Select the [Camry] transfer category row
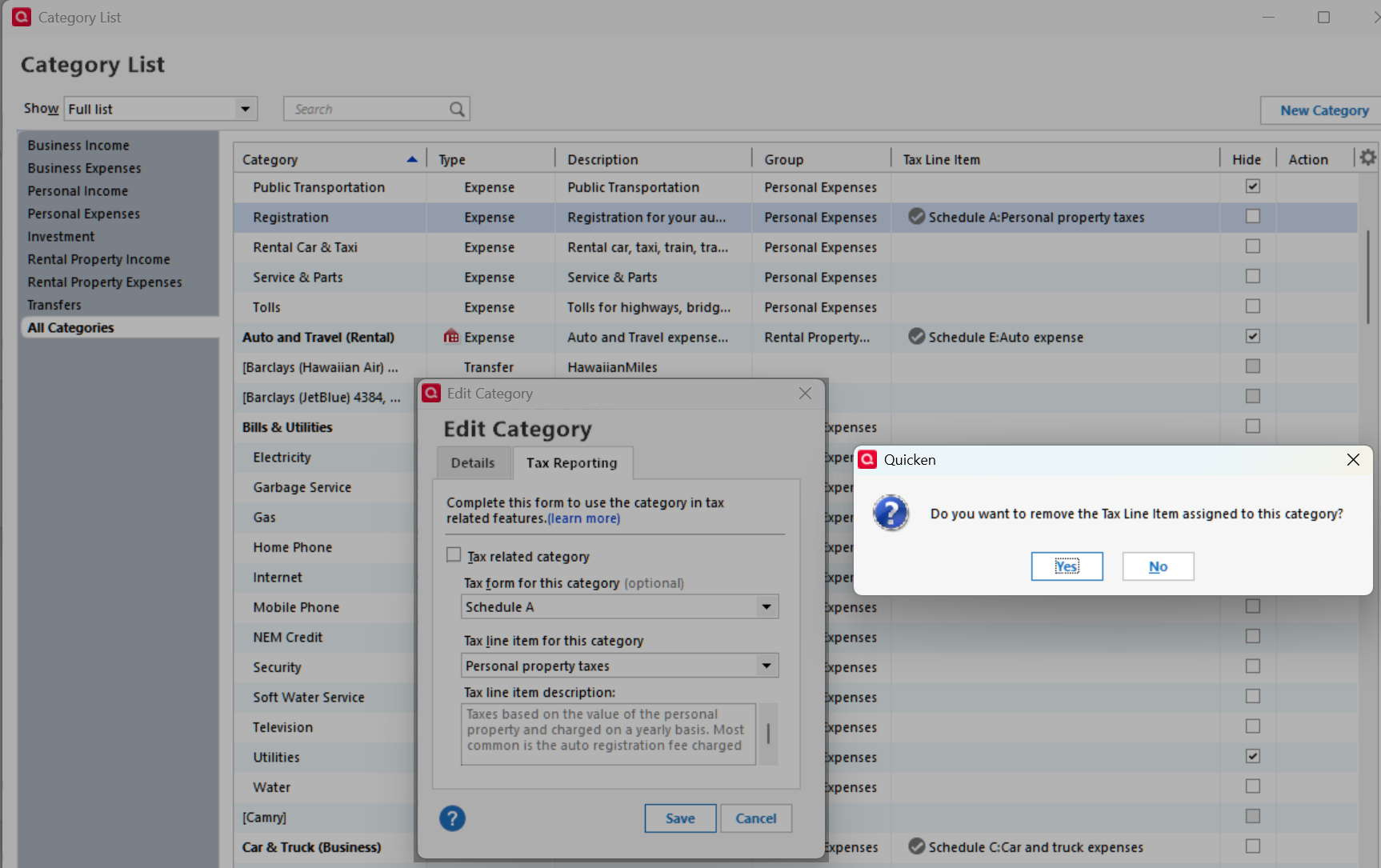Image resolution: width=1381 pixels, height=868 pixels. [264, 817]
